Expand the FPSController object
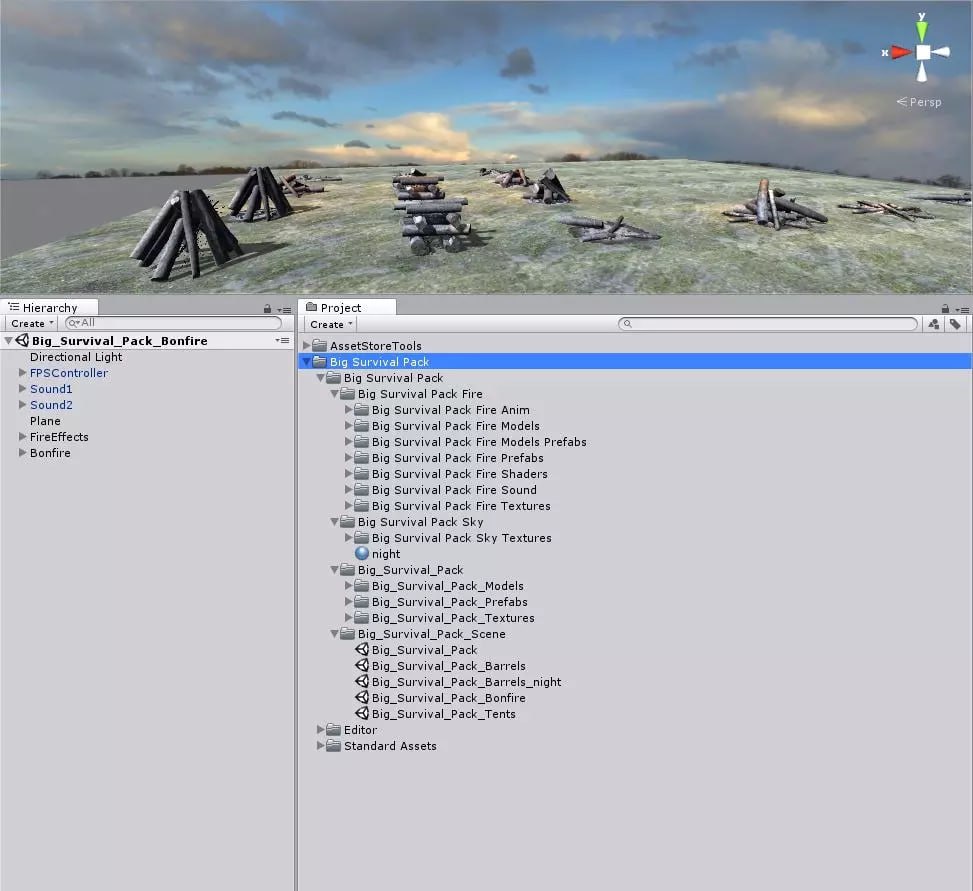The image size is (973, 891). [22, 373]
